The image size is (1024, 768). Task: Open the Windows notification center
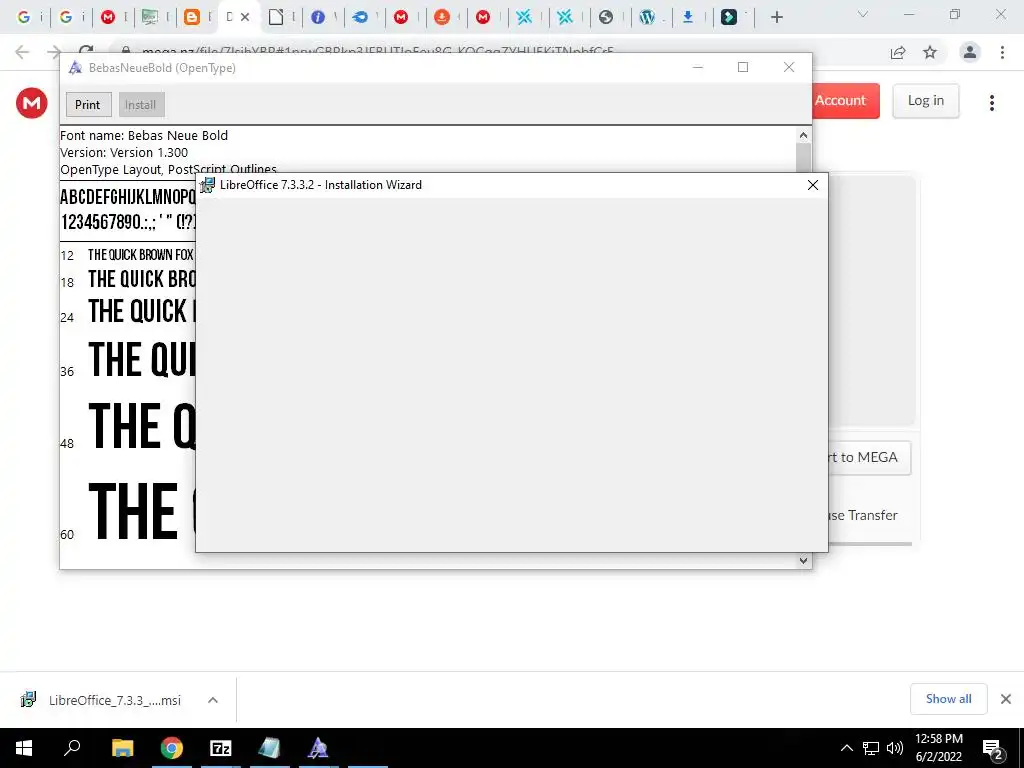(x=993, y=749)
